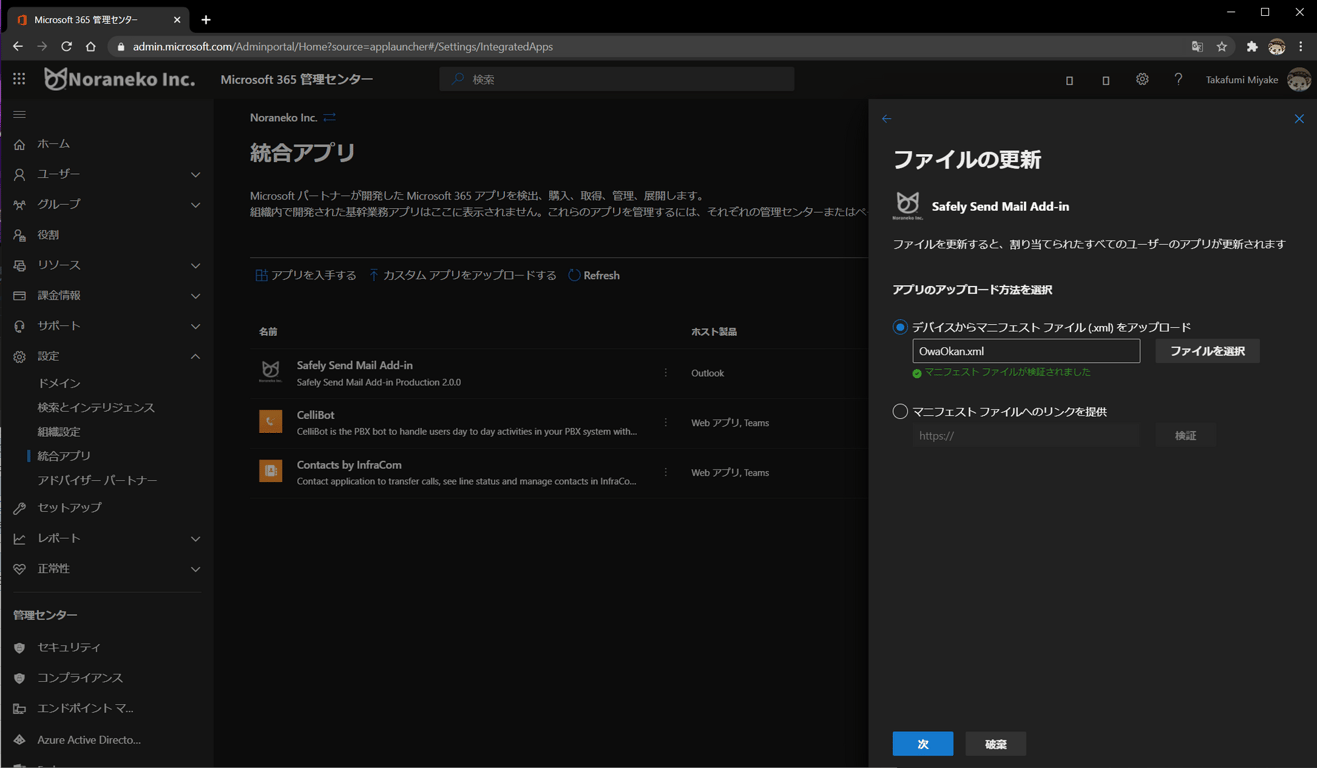Screen dimensions: 1317x768
Task: Click the 検索 search box in header
Action: pos(617,79)
